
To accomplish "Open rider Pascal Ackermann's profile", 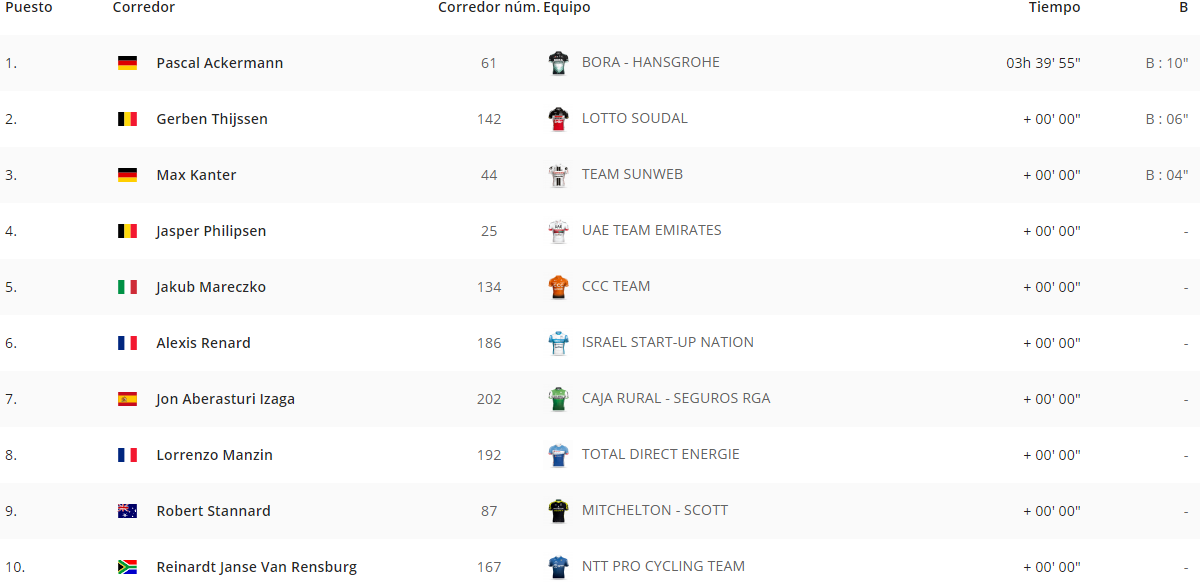I will coord(220,63).
